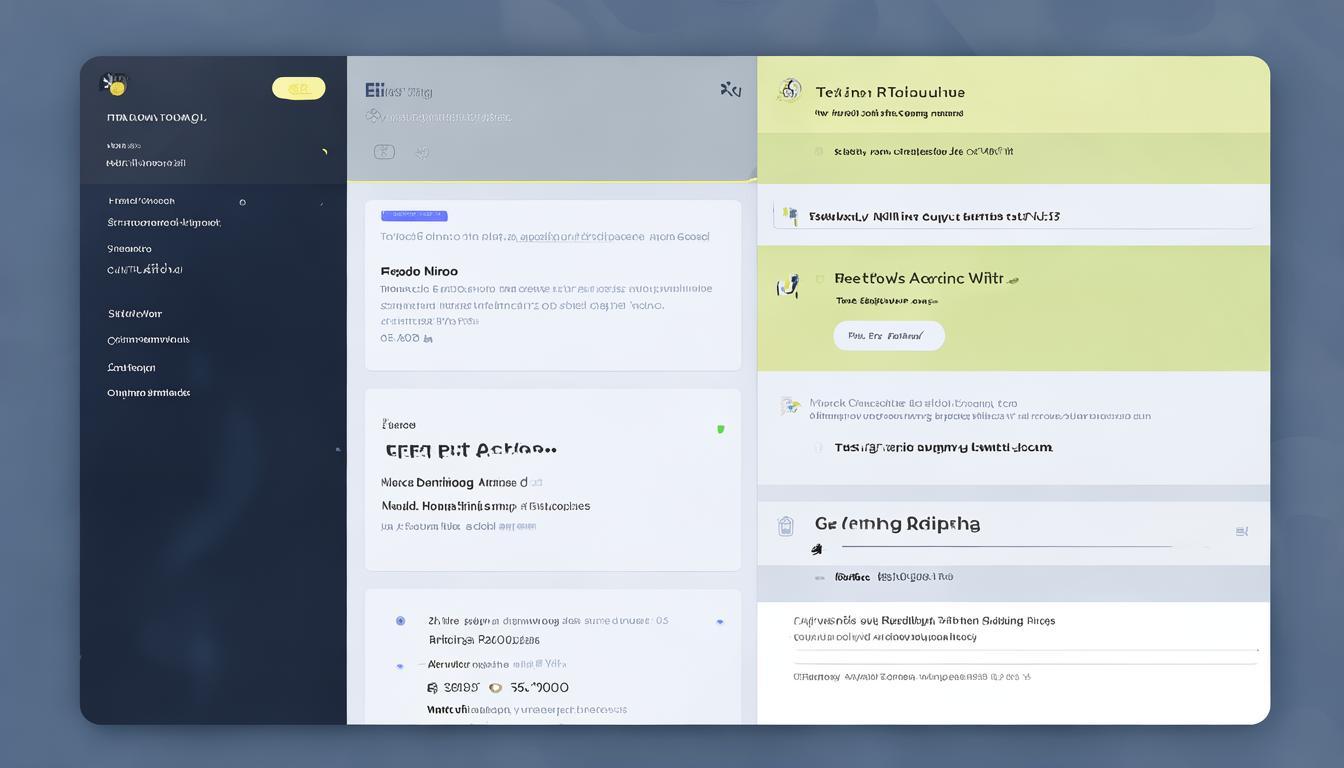Click the colorful icon beside 'Mrock' paragraph
This screenshot has height=768, width=1344.
790,406
